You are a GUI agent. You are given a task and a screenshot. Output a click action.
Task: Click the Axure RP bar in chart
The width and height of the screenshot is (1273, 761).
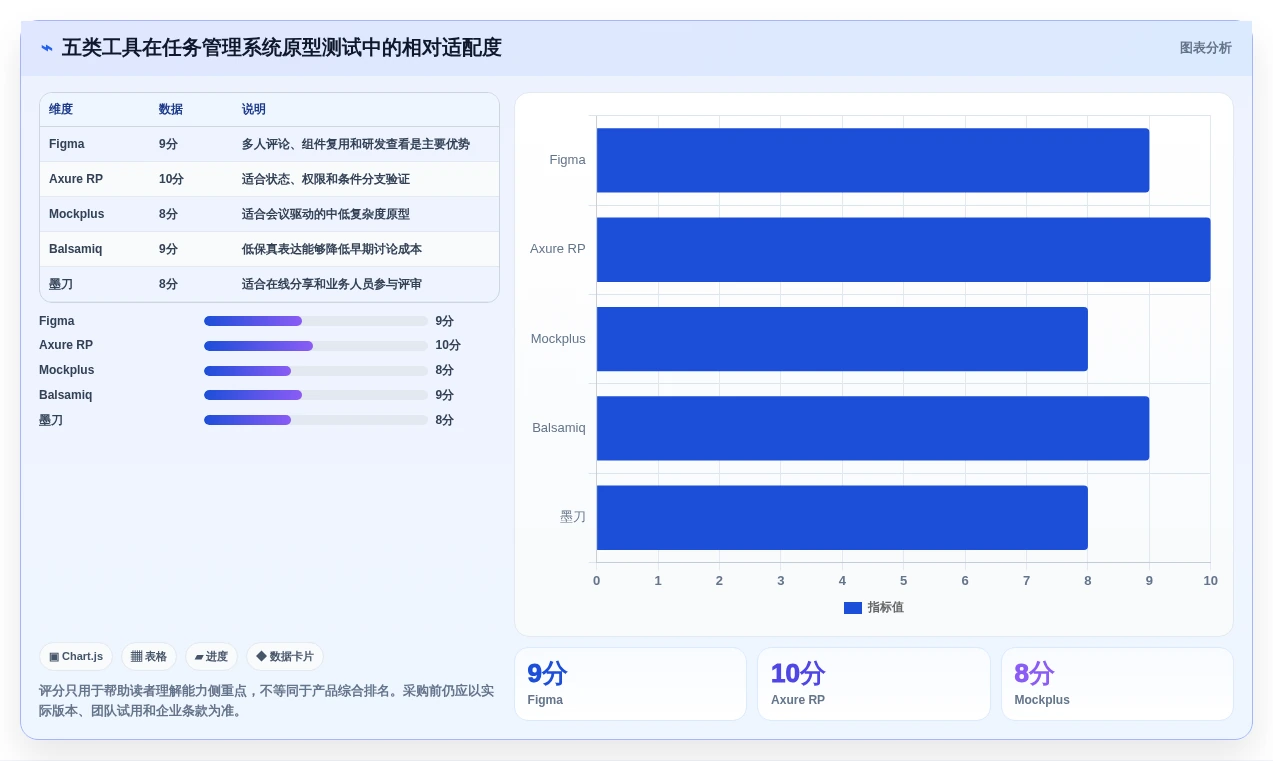click(903, 249)
